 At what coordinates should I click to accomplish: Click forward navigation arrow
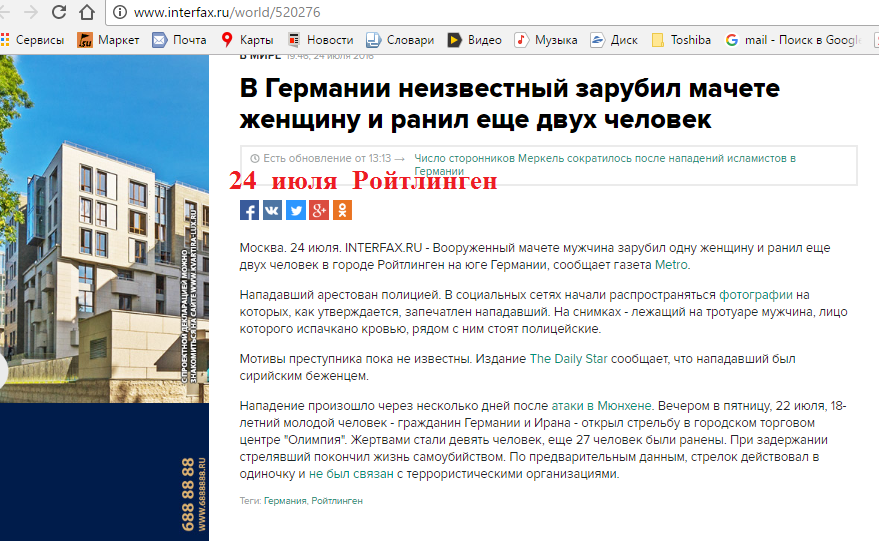pyautogui.click(x=30, y=12)
